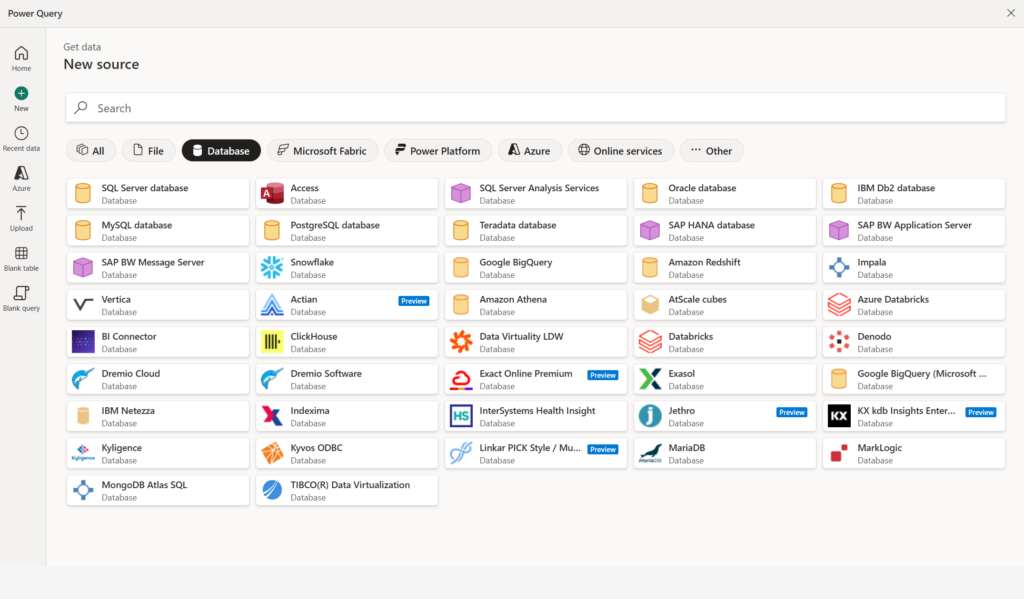Choose Google BigQuery connector

pos(536,268)
